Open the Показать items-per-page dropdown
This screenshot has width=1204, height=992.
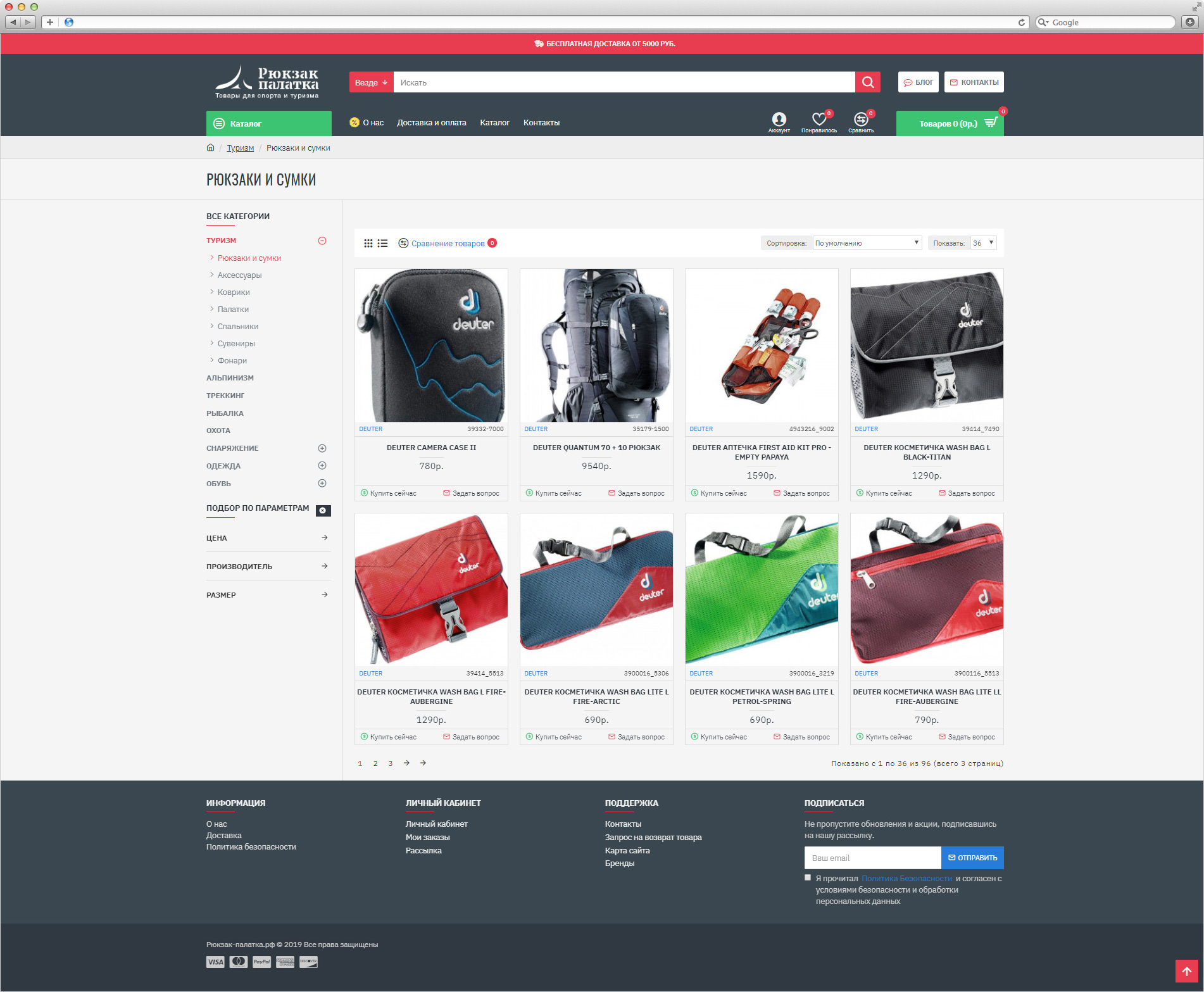[x=983, y=243]
